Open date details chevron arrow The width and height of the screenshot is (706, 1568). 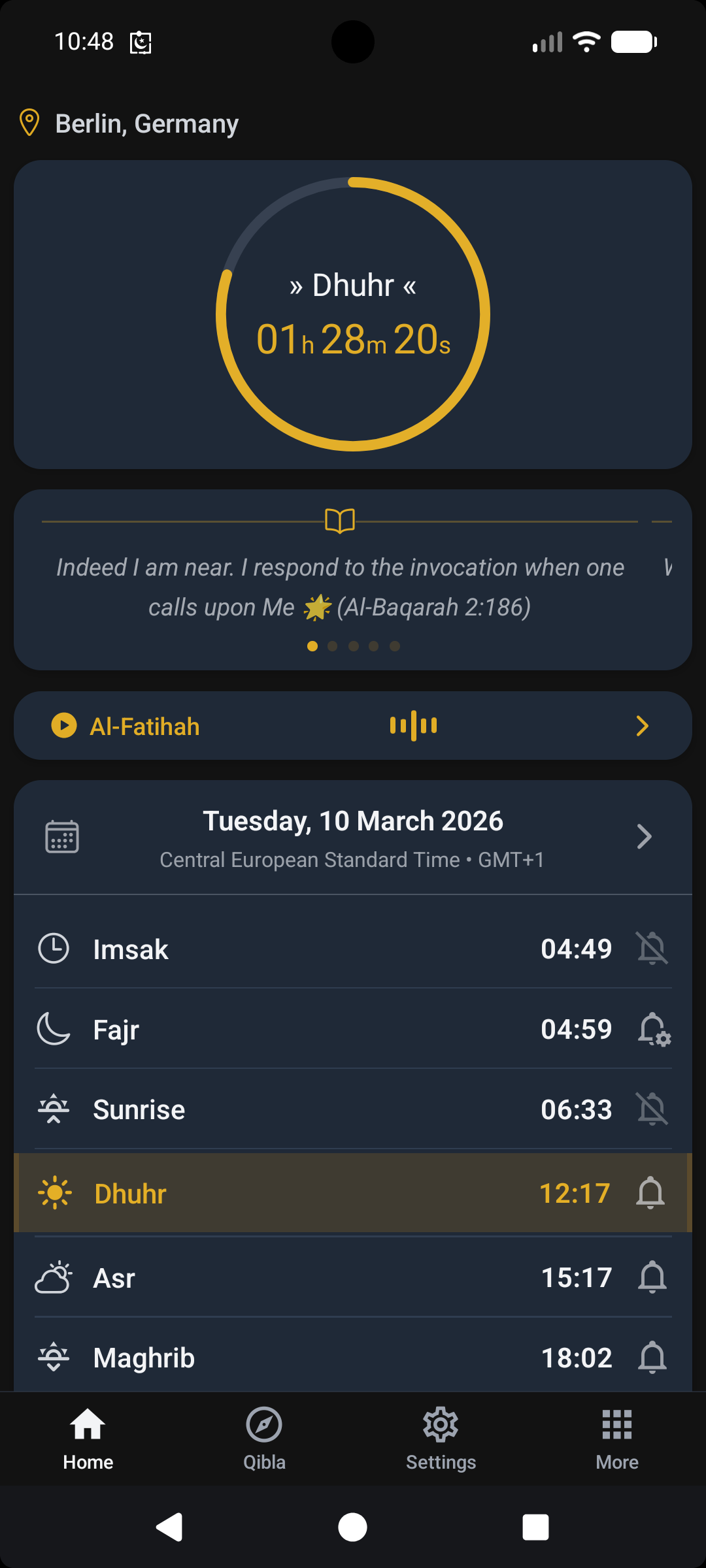tap(644, 837)
